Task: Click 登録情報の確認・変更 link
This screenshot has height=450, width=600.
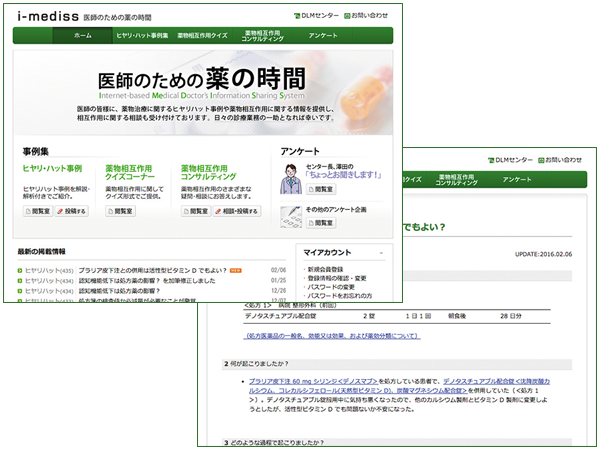Action: pos(337,278)
